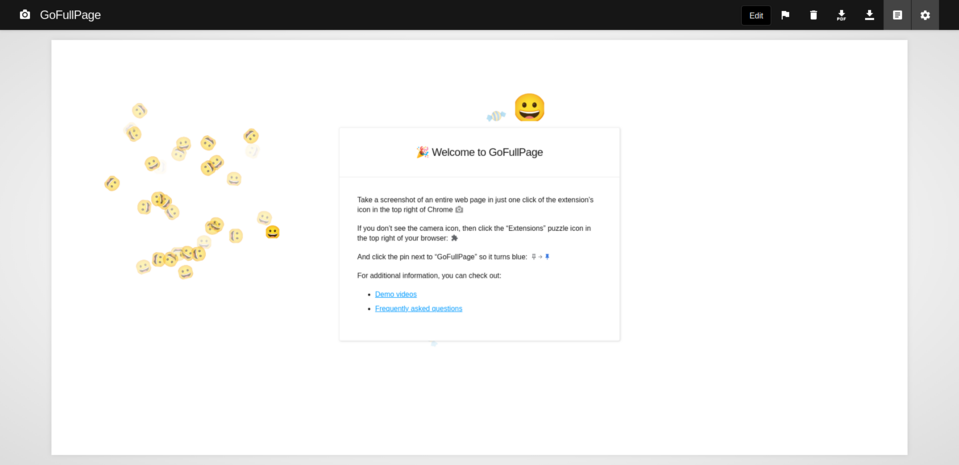This screenshot has width=959, height=465.
Task: Click the Welcome to GoFullPage heading
Action: (480, 152)
